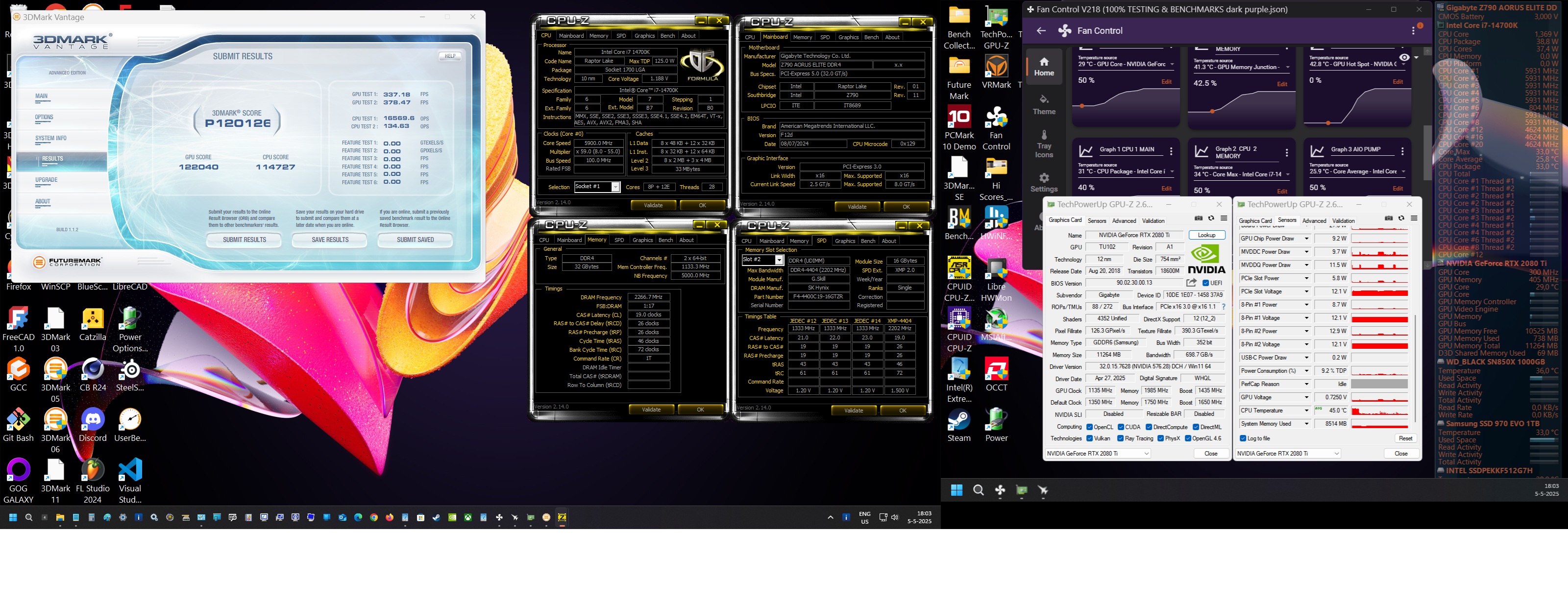Open the CPU Temperature sensor dropdown in GPU-Z
The image size is (1568, 604).
coord(1306,411)
